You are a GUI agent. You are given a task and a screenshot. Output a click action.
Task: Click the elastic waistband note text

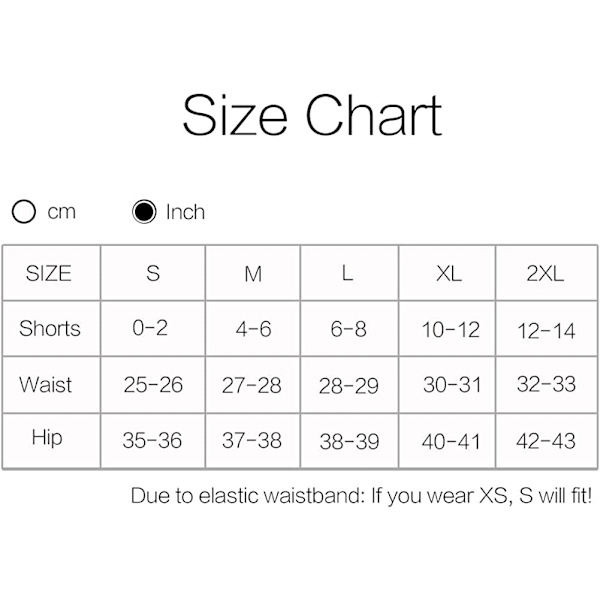360,497
